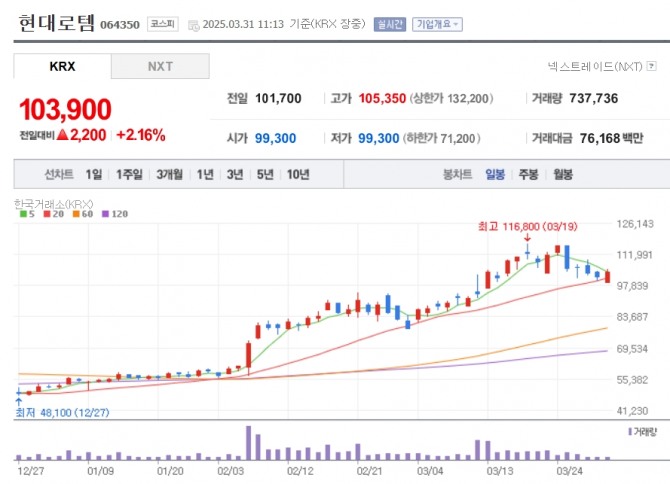Click the 한국거래소(KRX) chart caption
The image size is (670, 484).
click(53, 204)
